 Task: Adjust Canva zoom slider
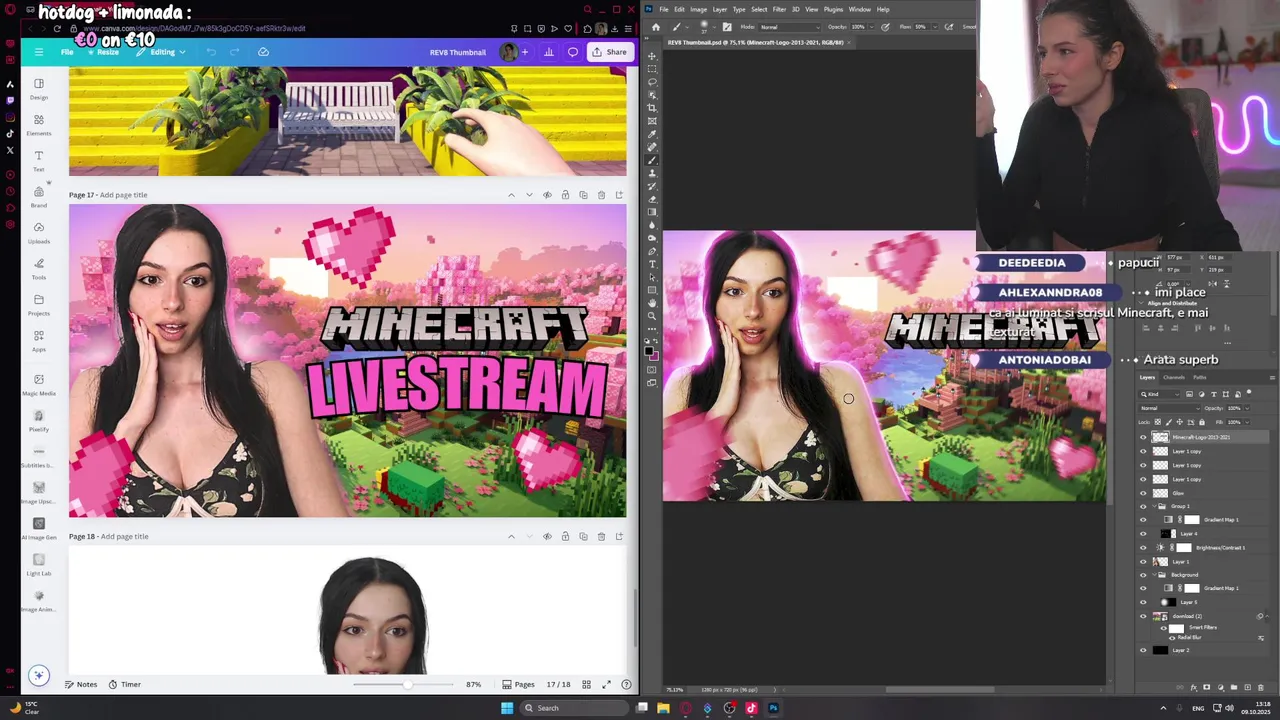(x=406, y=684)
